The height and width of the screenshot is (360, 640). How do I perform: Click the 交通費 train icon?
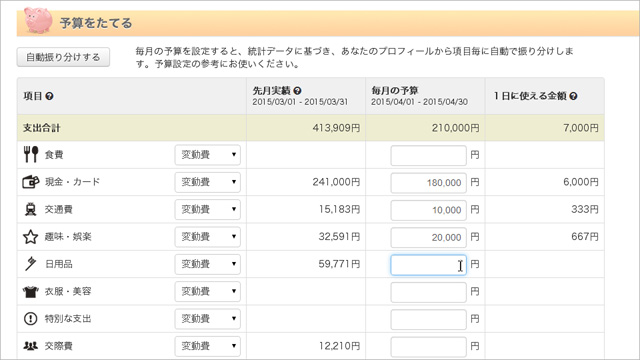(31, 209)
